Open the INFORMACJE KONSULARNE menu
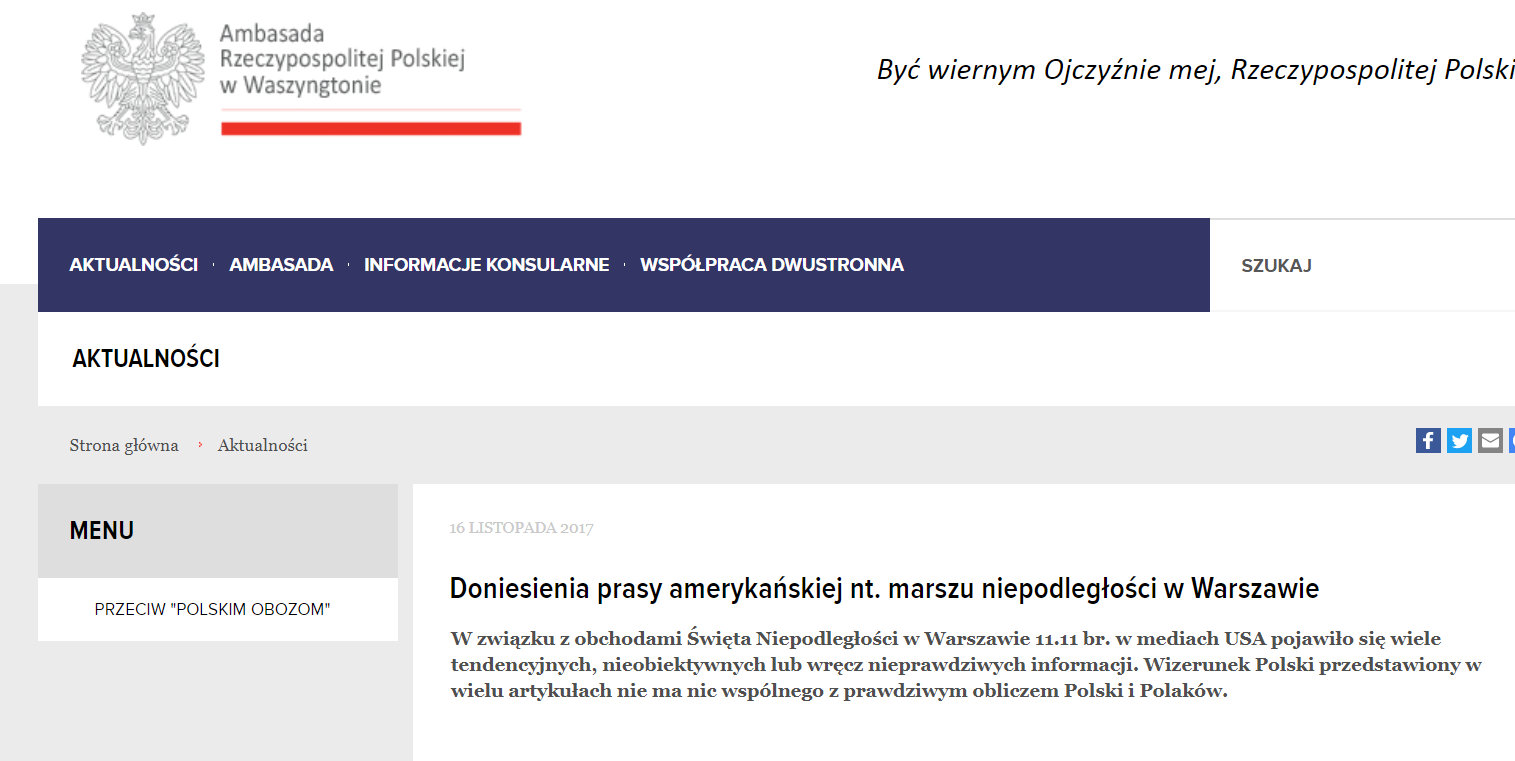Screen dimensions: 1515x761 click(486, 264)
